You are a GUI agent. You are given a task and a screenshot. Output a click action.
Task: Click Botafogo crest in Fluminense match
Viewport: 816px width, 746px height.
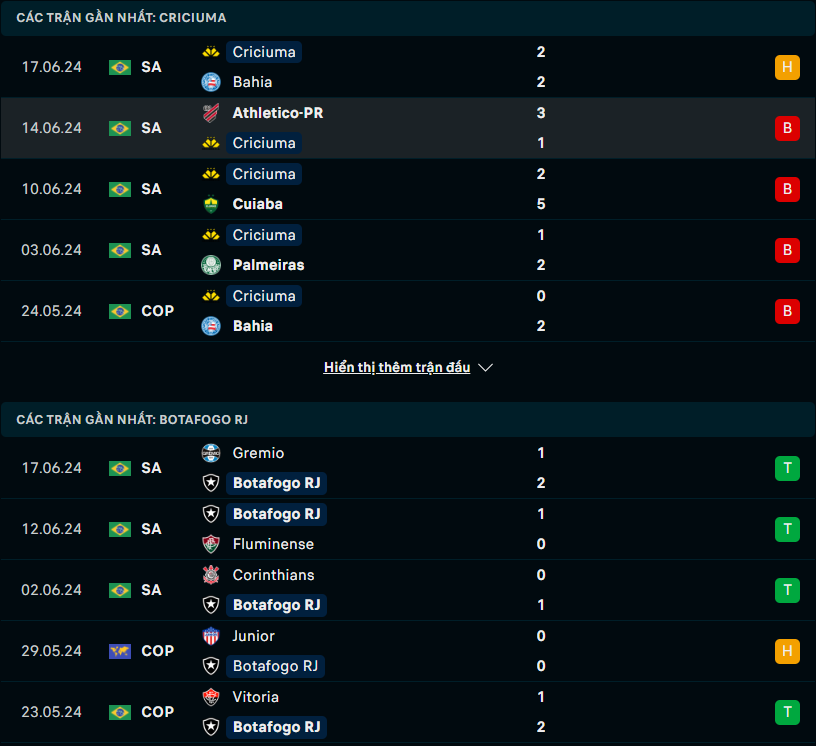211,514
